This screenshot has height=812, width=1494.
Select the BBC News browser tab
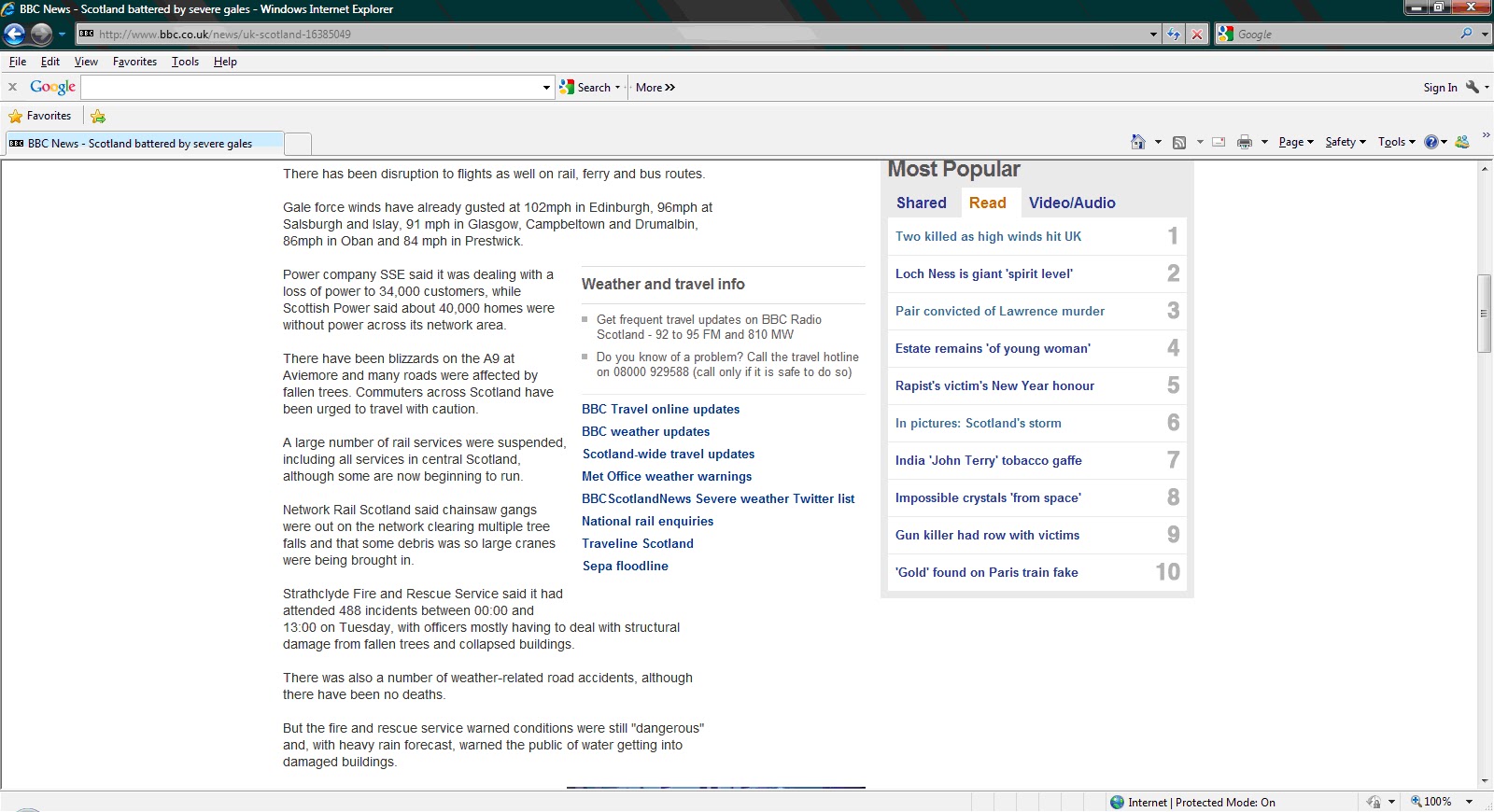tap(143, 144)
